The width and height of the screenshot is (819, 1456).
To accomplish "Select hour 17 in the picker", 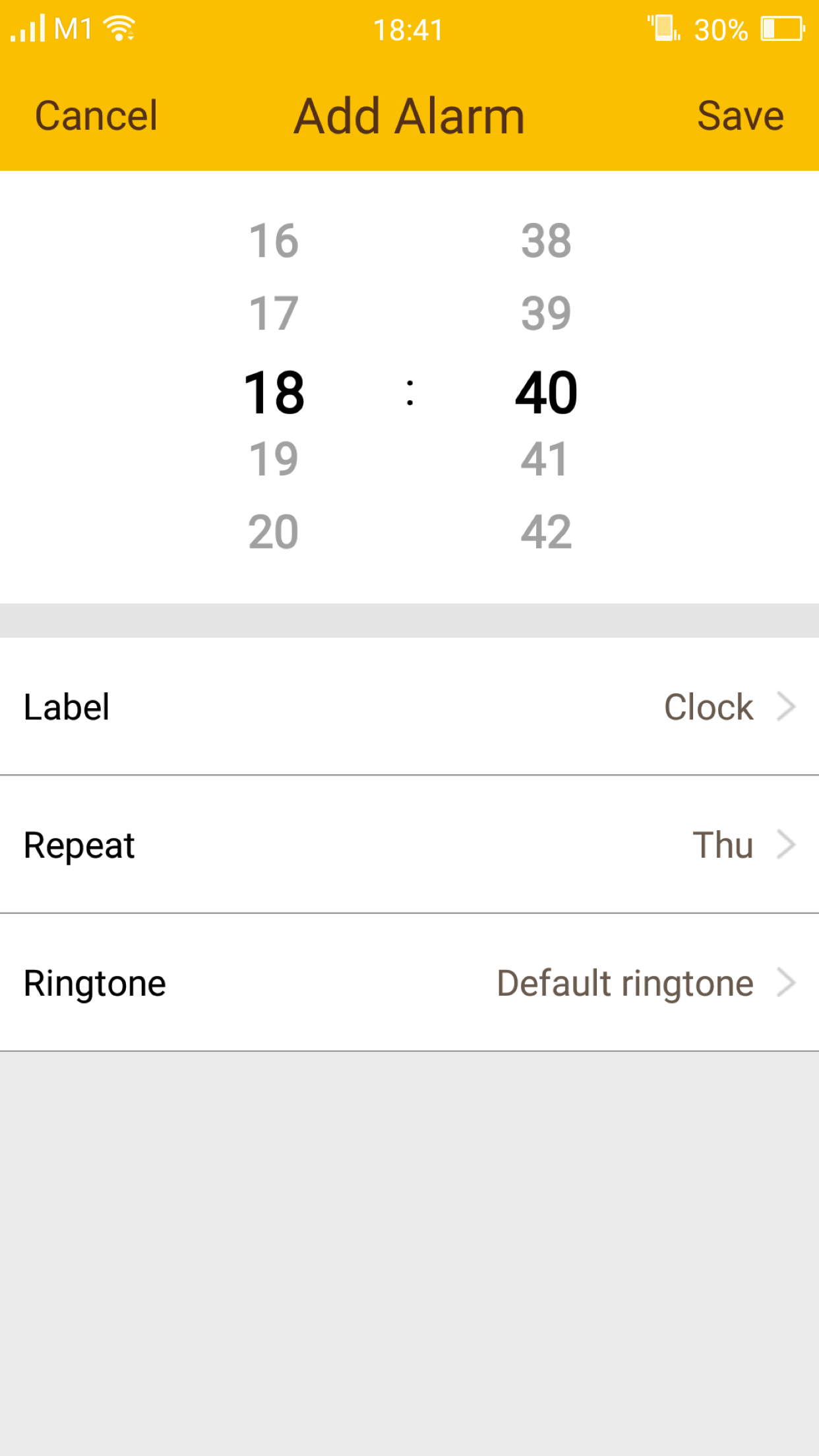I will tap(274, 313).
